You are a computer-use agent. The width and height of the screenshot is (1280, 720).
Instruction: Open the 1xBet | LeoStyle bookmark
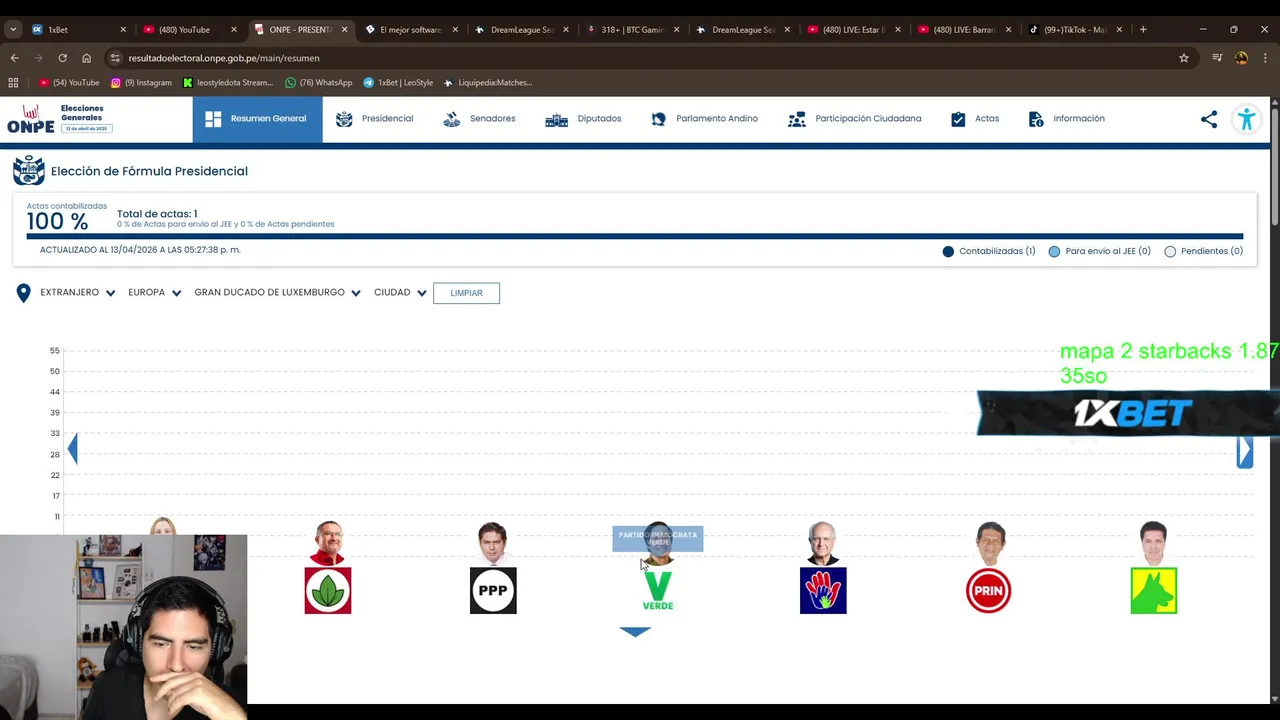point(398,83)
